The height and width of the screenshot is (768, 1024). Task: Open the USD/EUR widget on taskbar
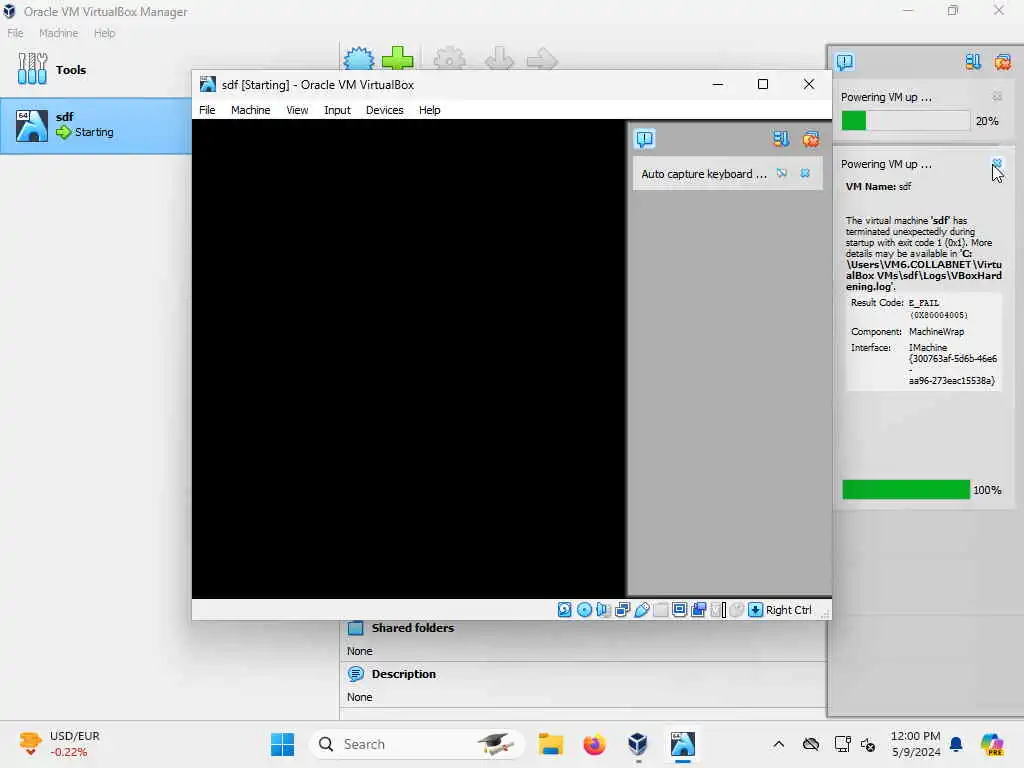coord(60,744)
